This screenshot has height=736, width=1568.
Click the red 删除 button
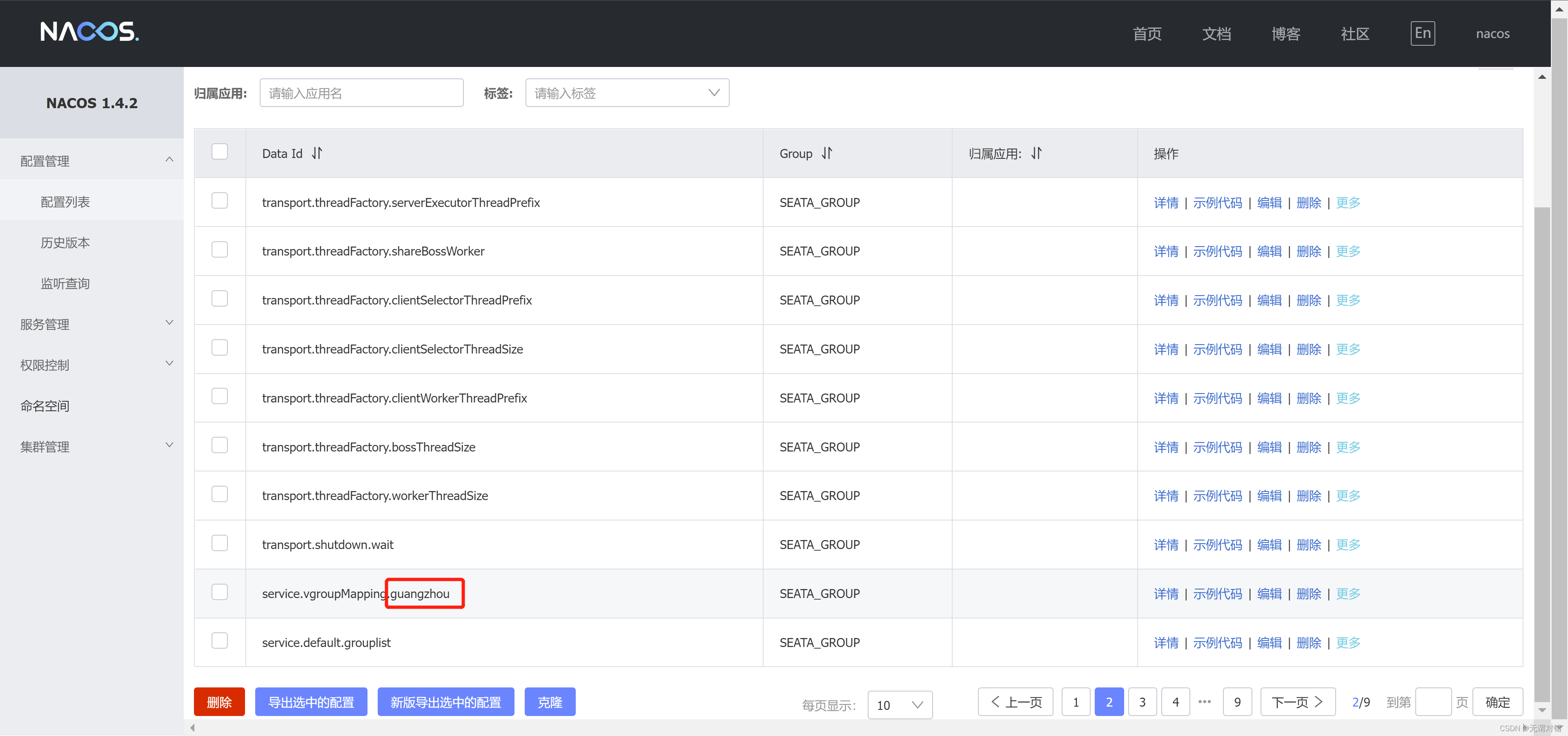[219, 702]
